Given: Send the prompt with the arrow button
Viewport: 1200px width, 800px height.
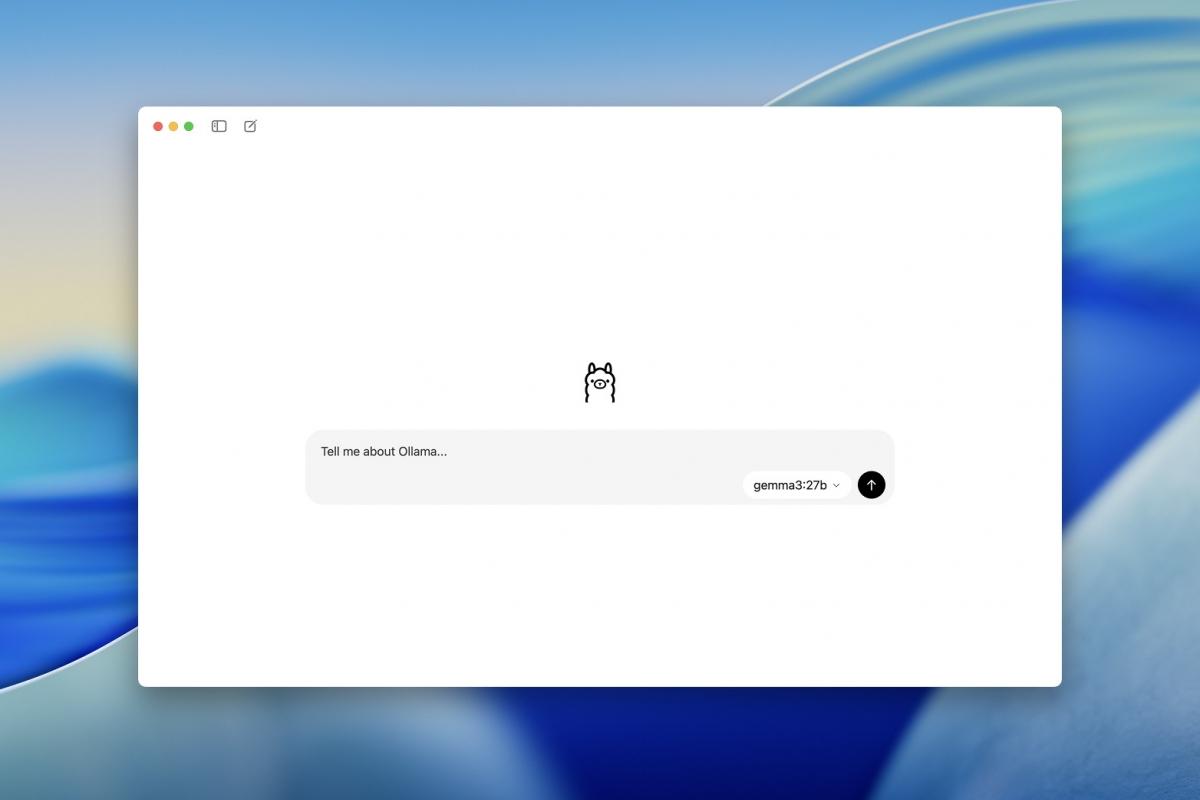Looking at the screenshot, I should pyautogui.click(x=870, y=484).
